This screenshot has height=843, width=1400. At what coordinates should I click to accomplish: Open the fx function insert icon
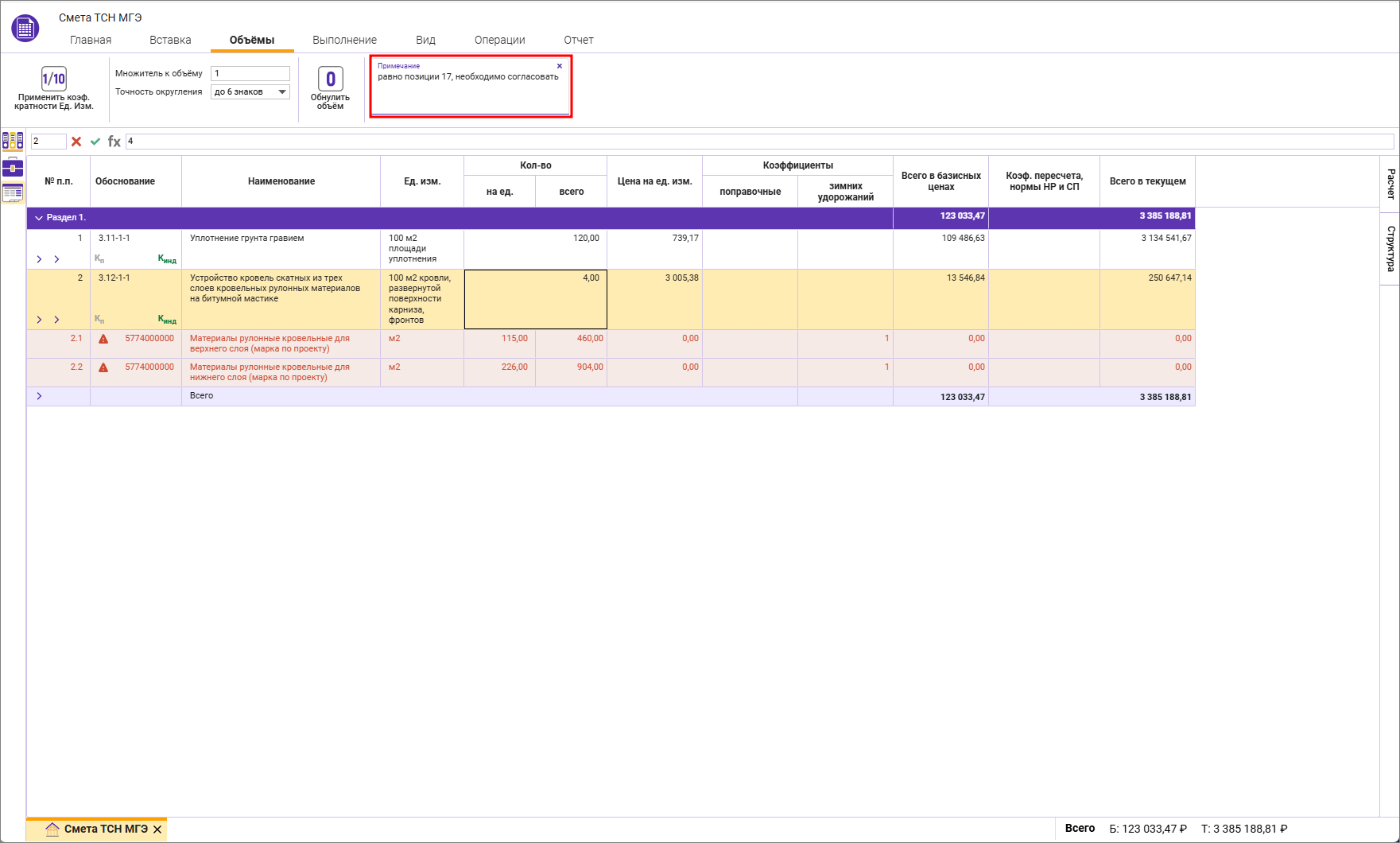pos(114,142)
